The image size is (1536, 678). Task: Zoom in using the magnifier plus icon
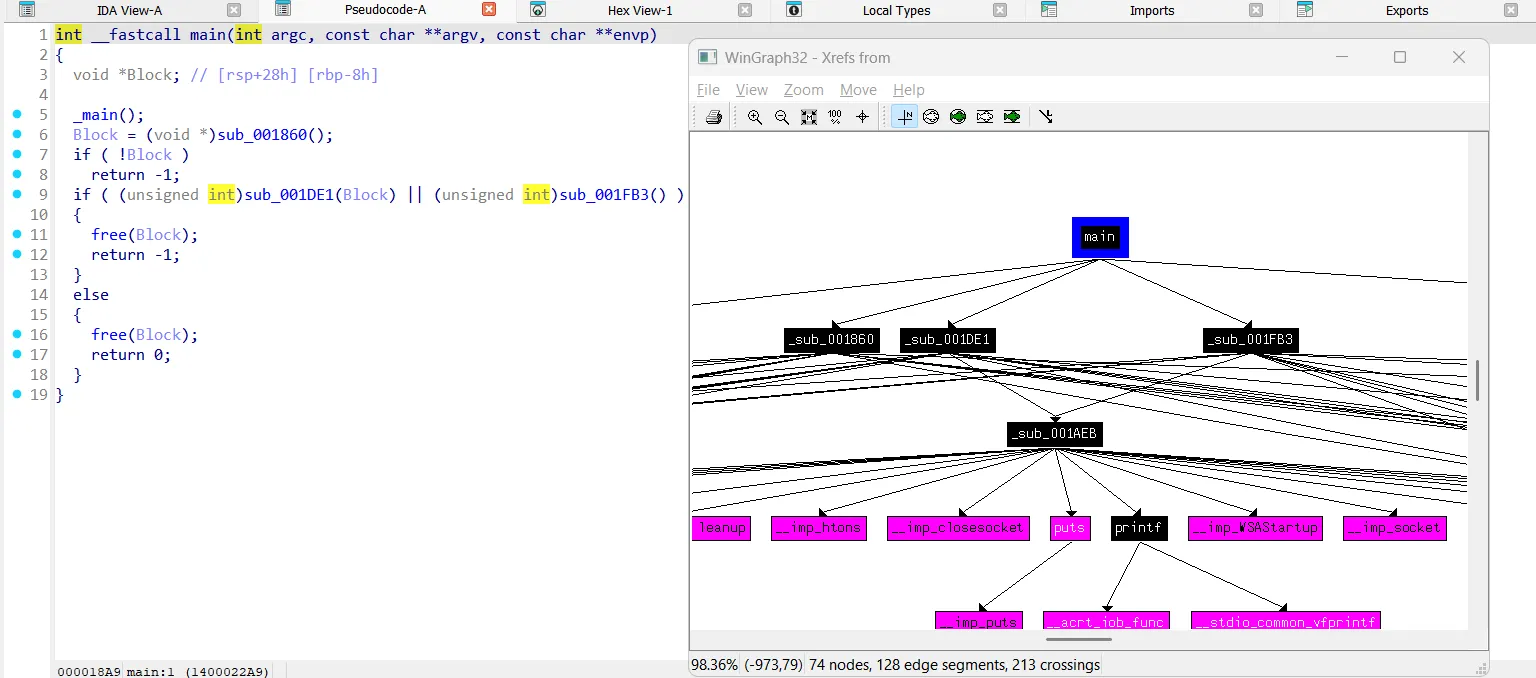pos(755,117)
